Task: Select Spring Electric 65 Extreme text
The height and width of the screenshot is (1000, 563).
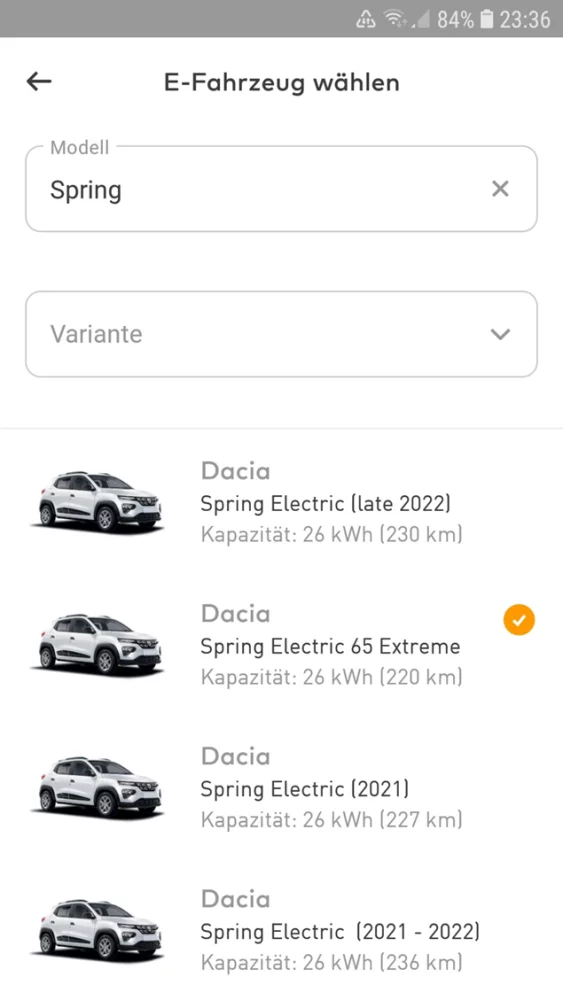Action: tap(330, 646)
